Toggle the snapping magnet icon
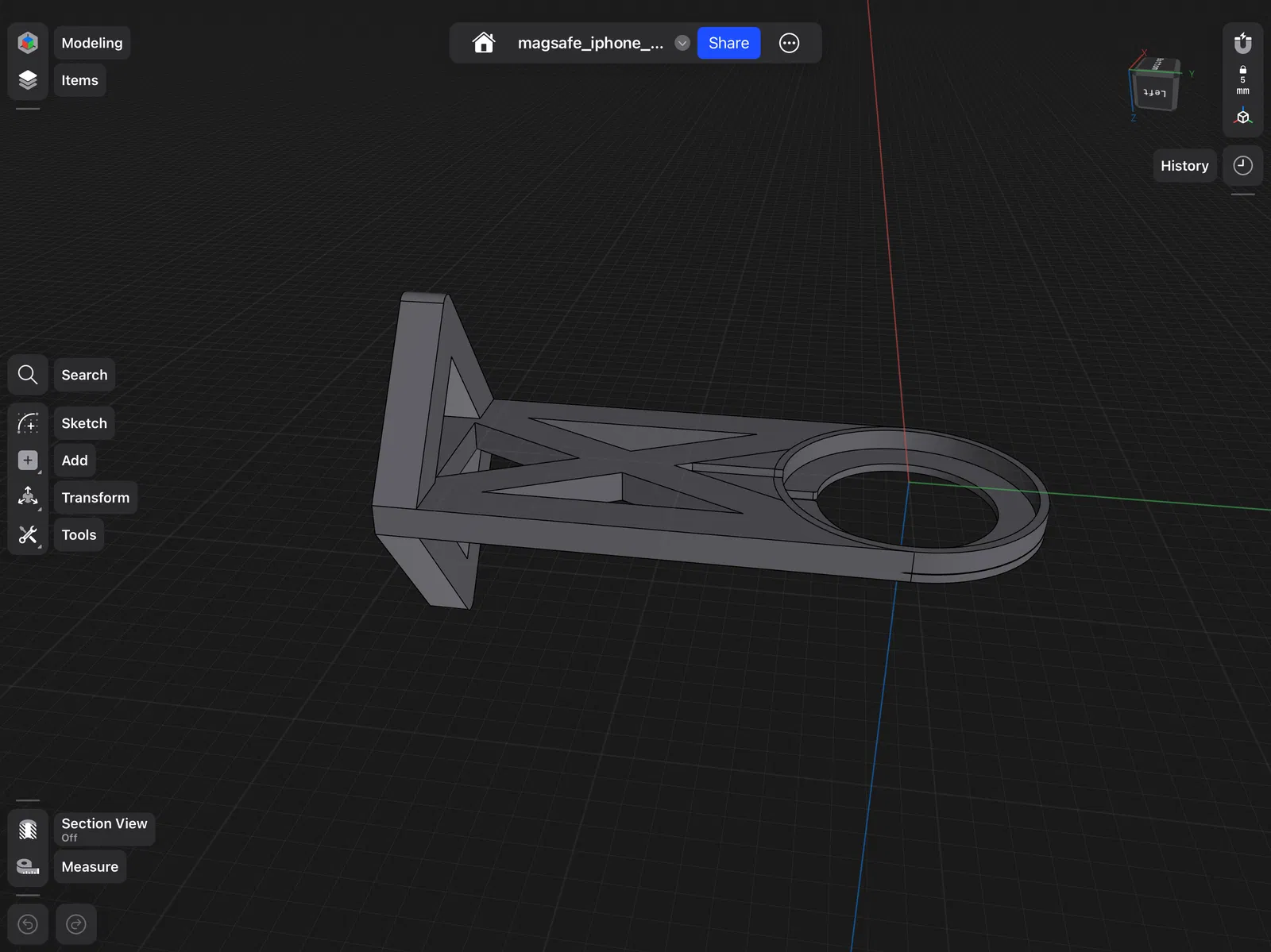The height and width of the screenshot is (952, 1271). (x=1243, y=42)
